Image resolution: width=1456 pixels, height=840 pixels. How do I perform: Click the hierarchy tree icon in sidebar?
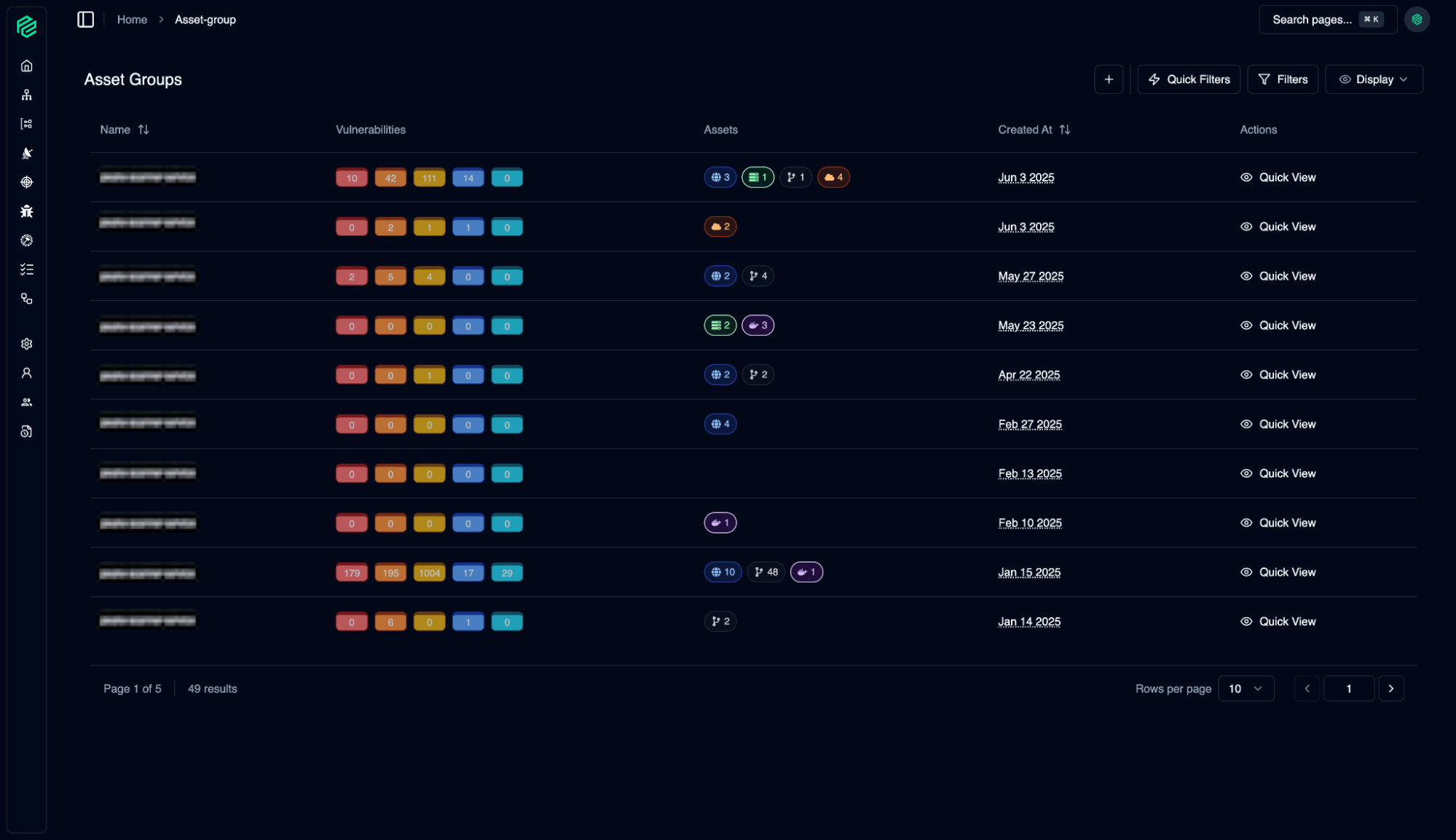coord(27,95)
